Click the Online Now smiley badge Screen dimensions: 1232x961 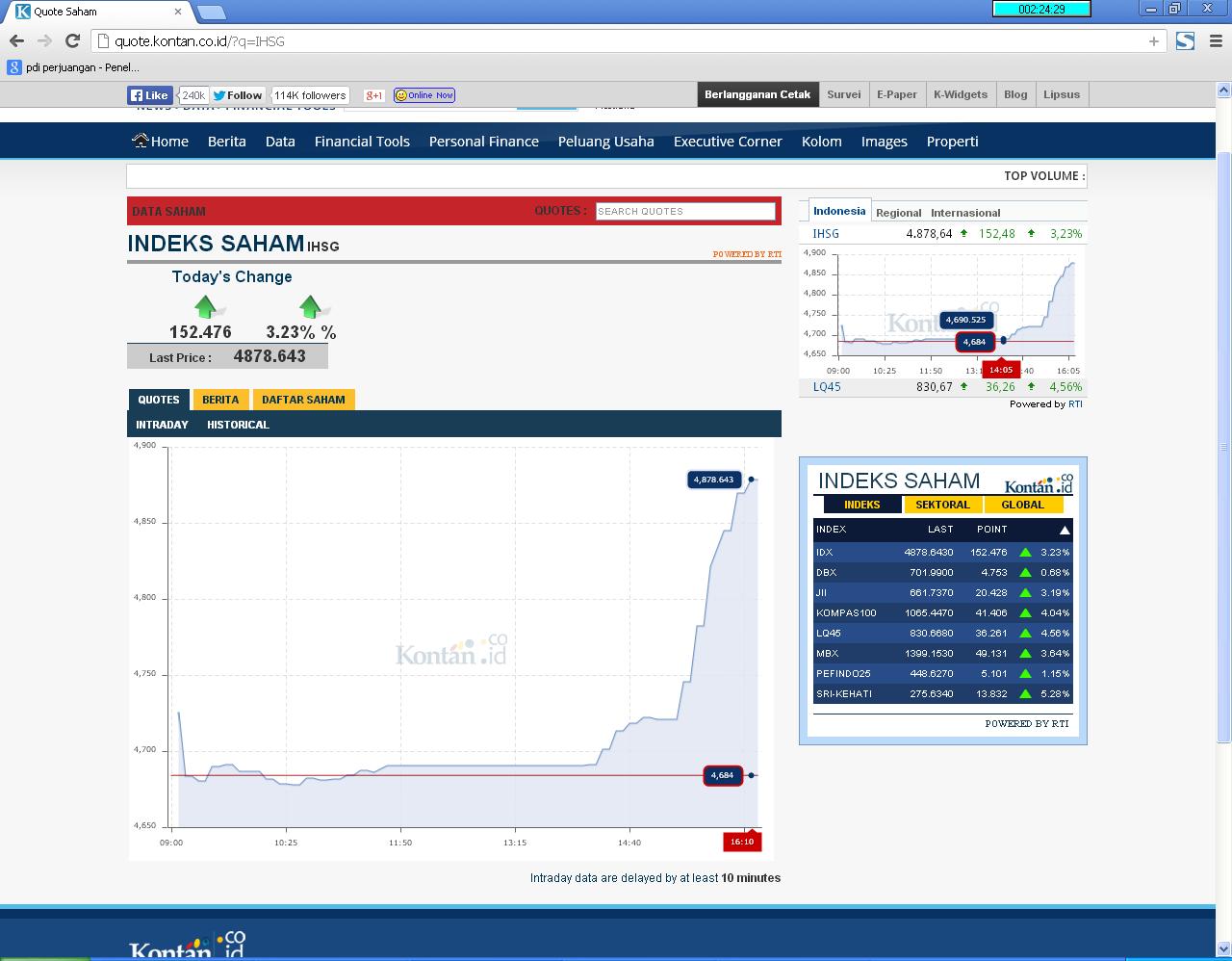pyautogui.click(x=424, y=95)
